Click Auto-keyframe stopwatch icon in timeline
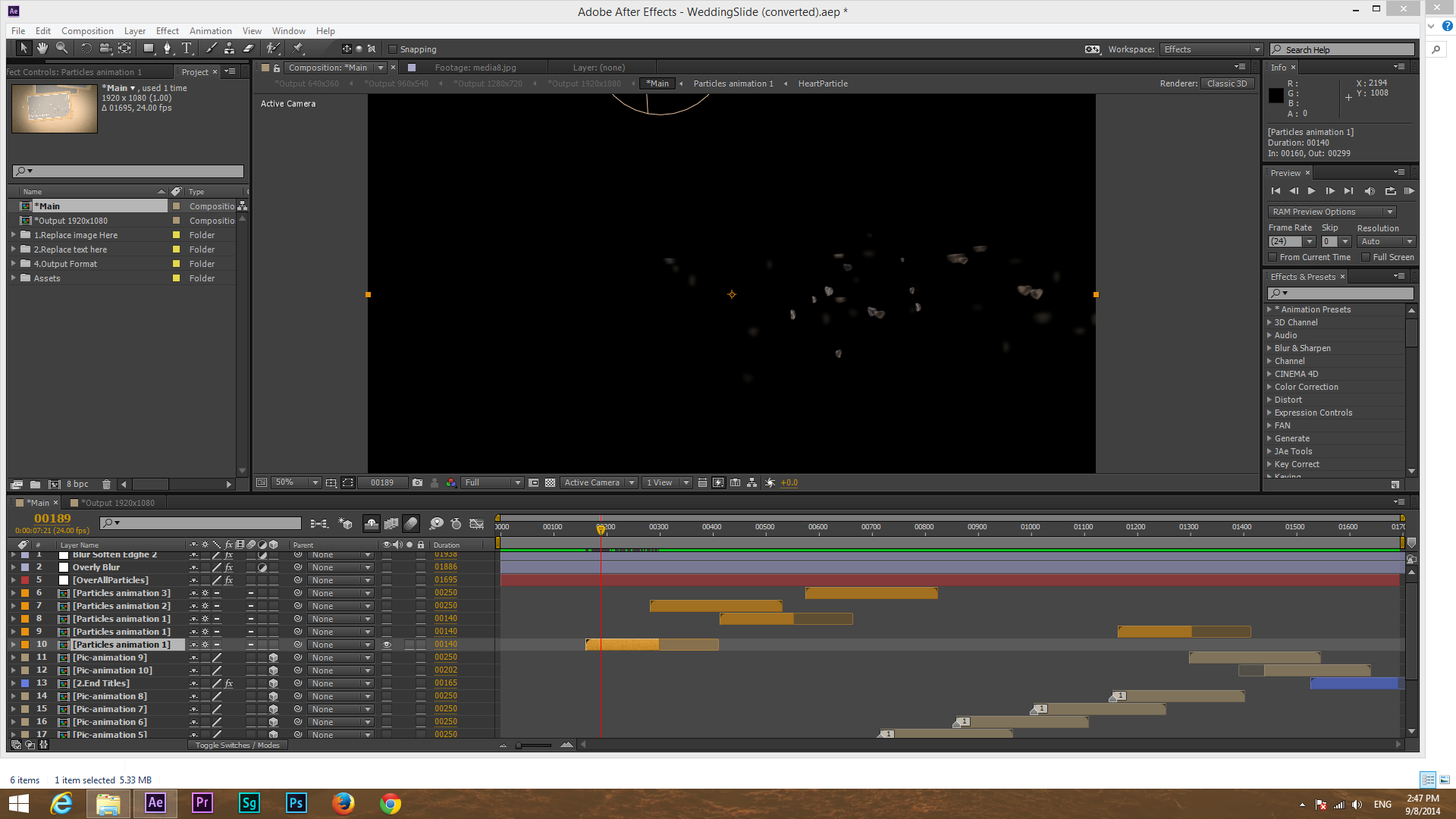 pos(456,523)
